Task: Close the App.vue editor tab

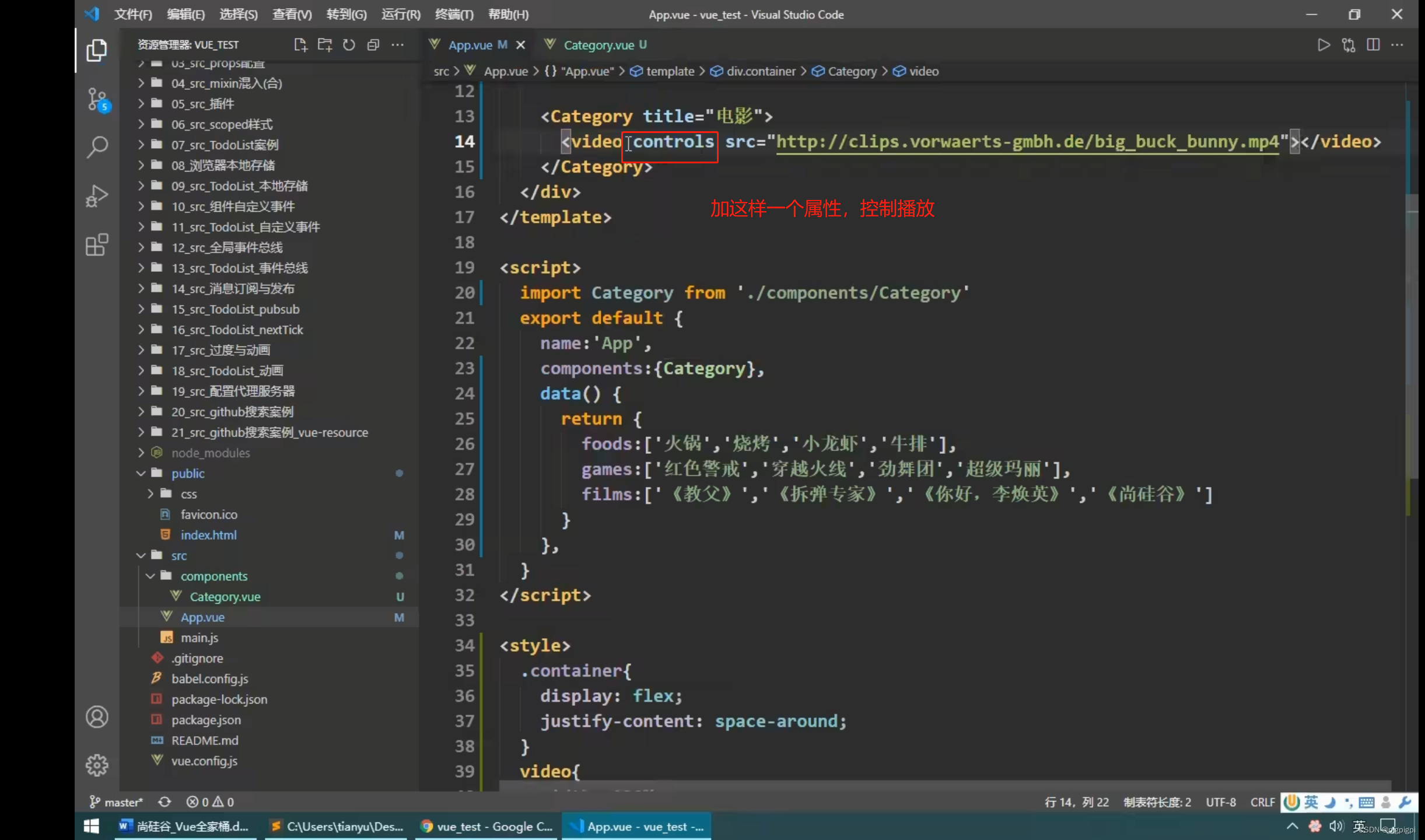Action: 521,45
